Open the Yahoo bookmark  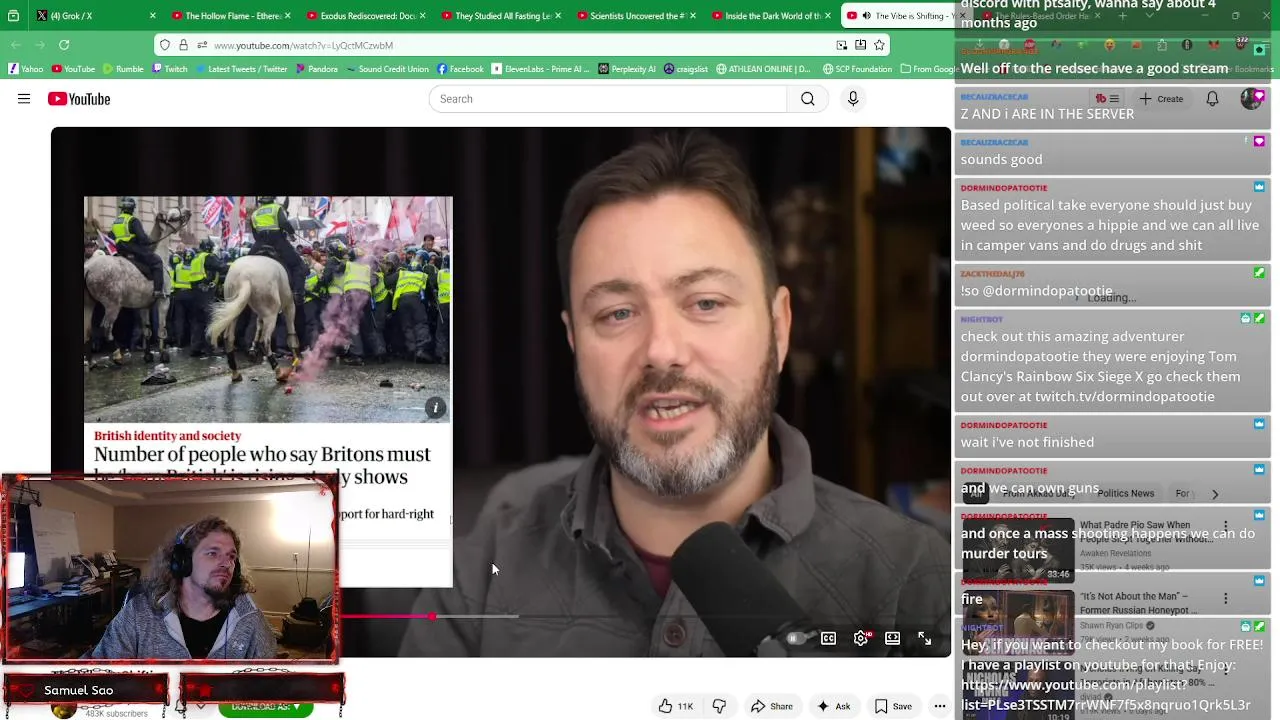coord(26,69)
